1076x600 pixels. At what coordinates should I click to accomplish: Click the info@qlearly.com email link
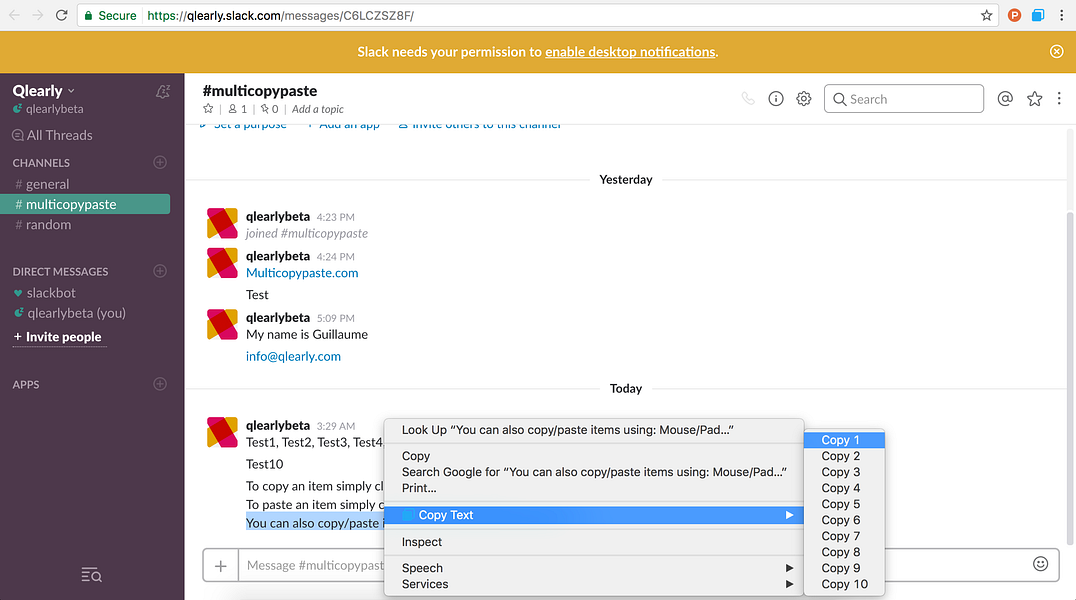pos(293,356)
